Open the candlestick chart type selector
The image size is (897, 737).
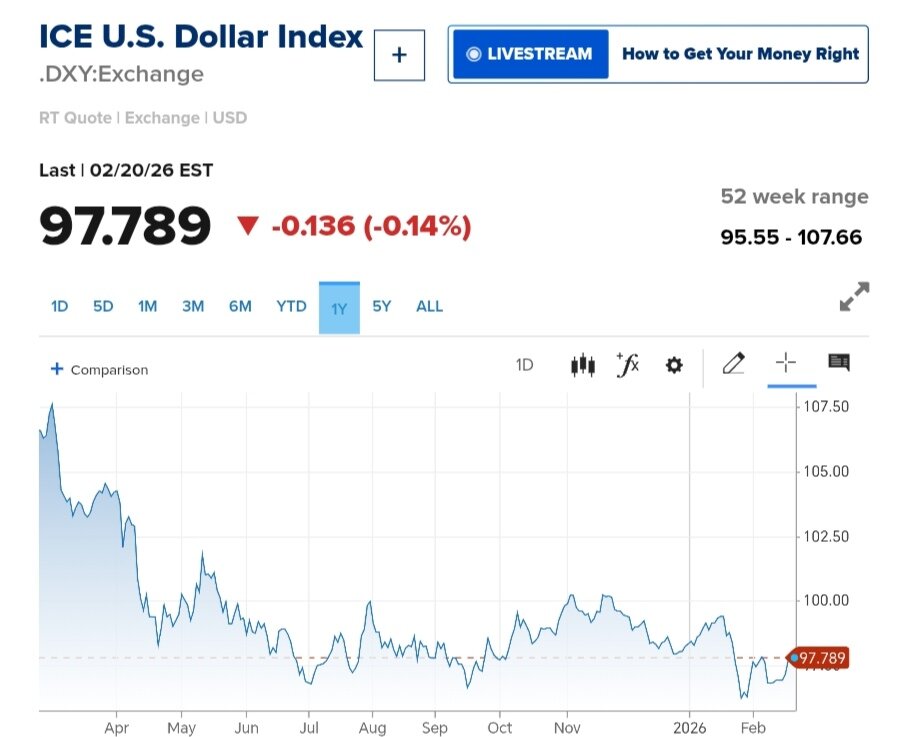coord(582,365)
